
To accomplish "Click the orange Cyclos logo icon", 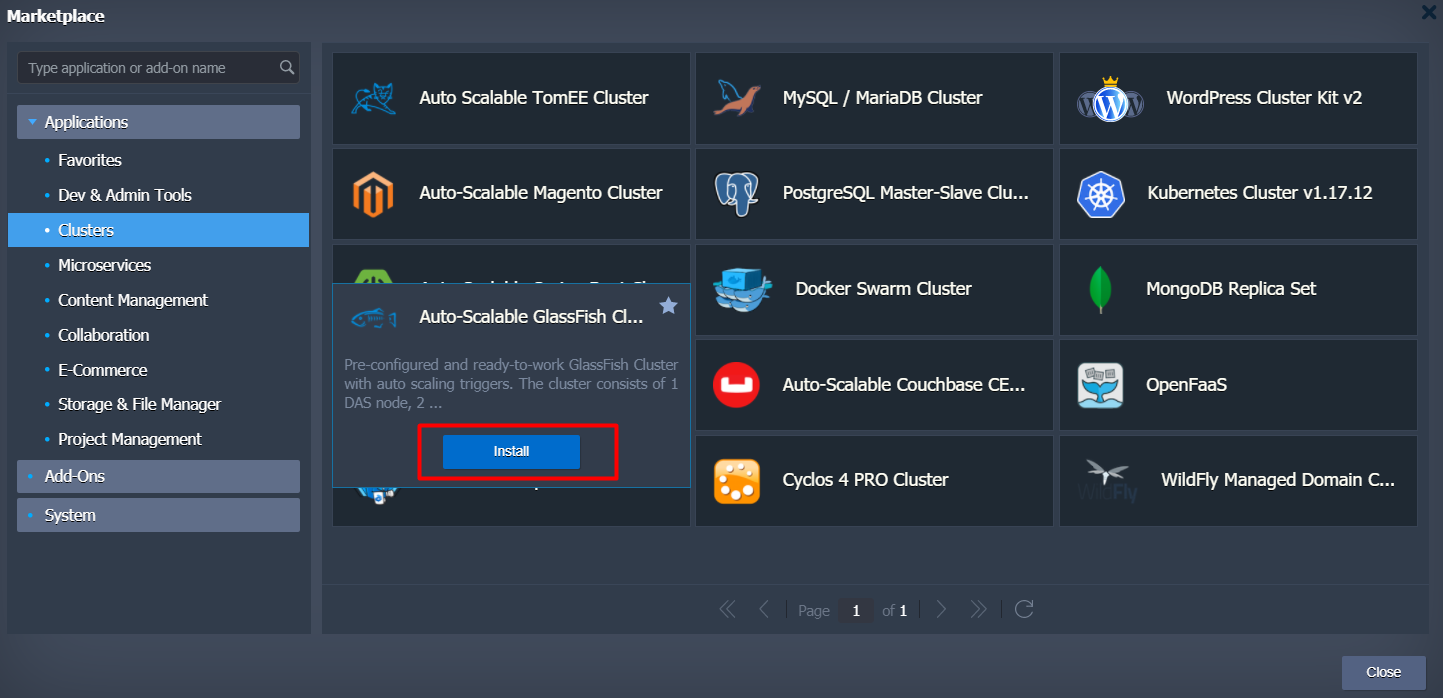I will pos(737,481).
